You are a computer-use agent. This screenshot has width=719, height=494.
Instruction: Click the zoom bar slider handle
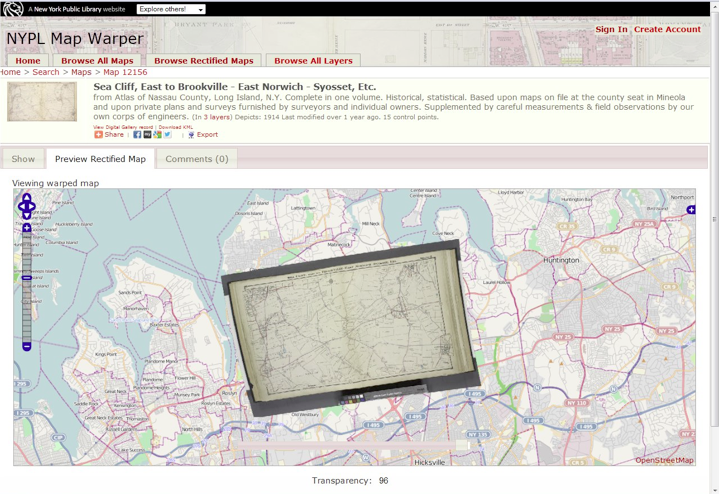[x=27, y=278]
